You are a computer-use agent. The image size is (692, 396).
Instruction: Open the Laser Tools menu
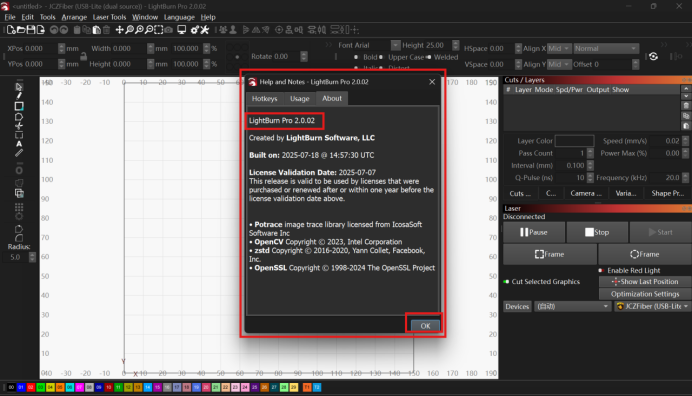(109, 17)
